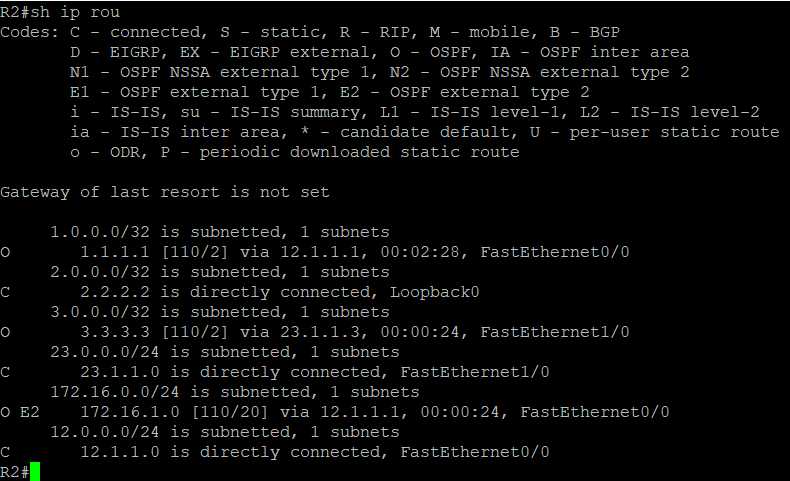Screen dimensions: 790x481
Task: Click the 172.16.0.0/24 subnetted header
Action: [235, 392]
